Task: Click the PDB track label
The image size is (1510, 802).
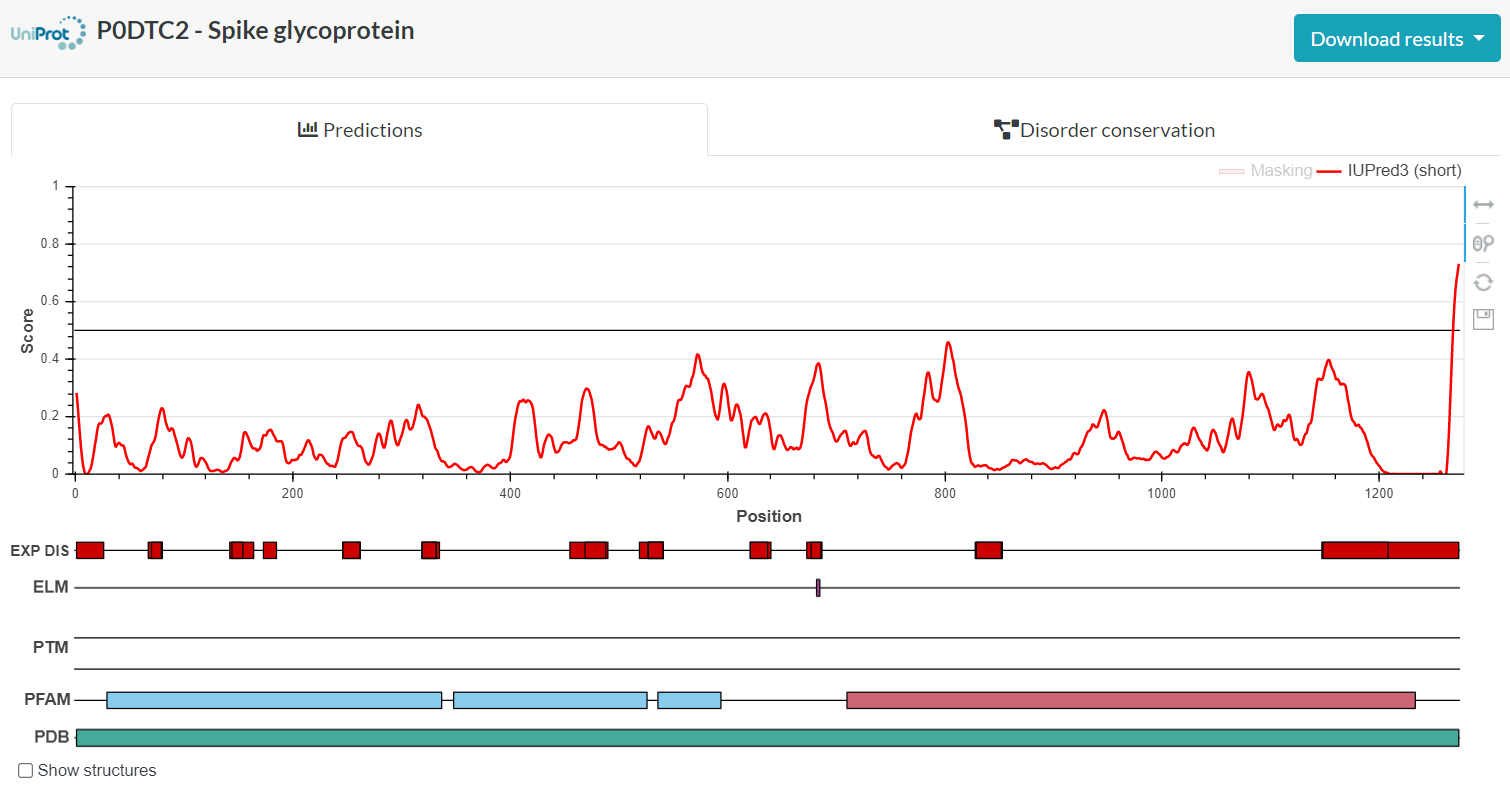Action: click(52, 737)
